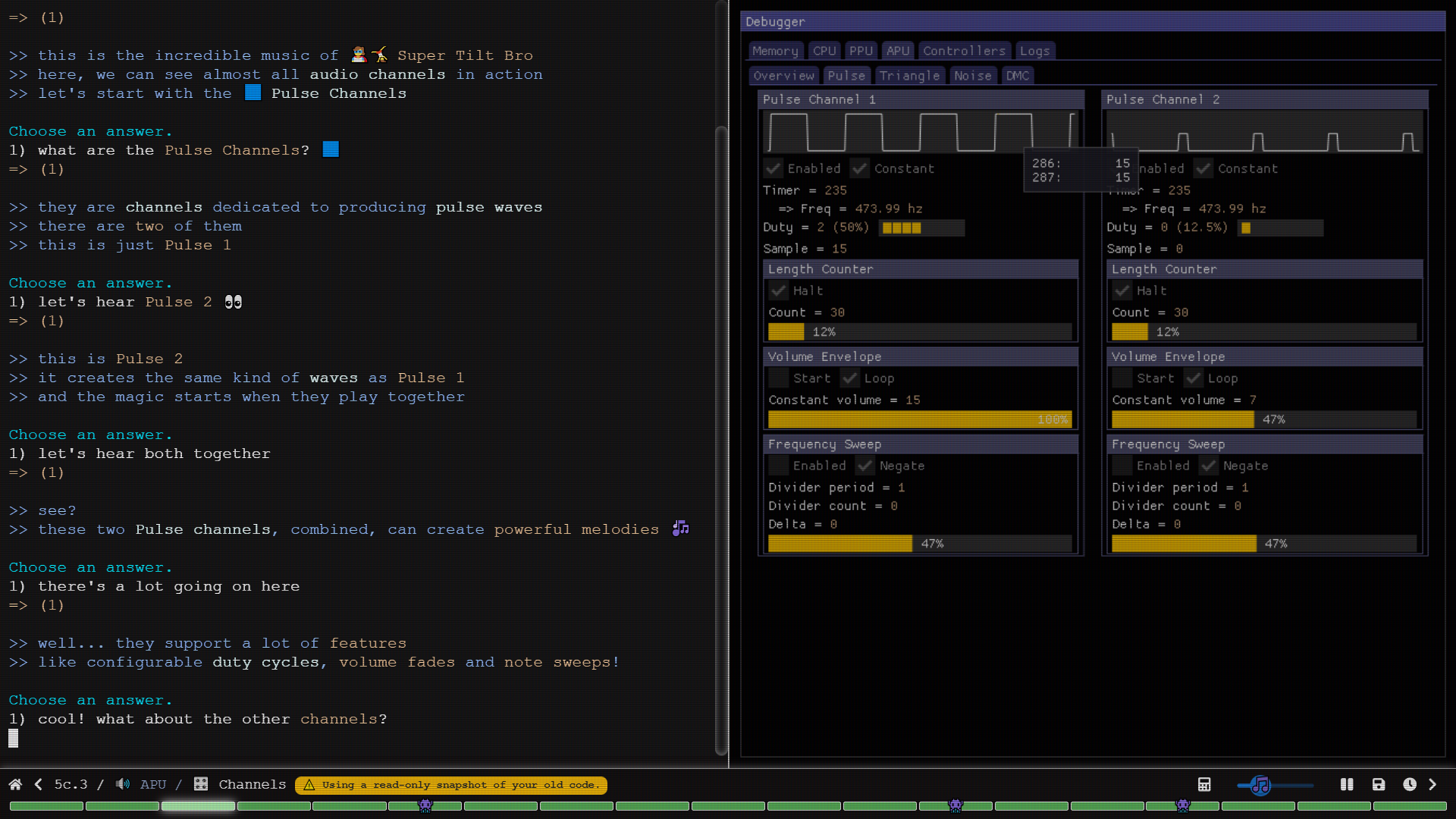Go to next lesson with right chevron

pos(1432,785)
